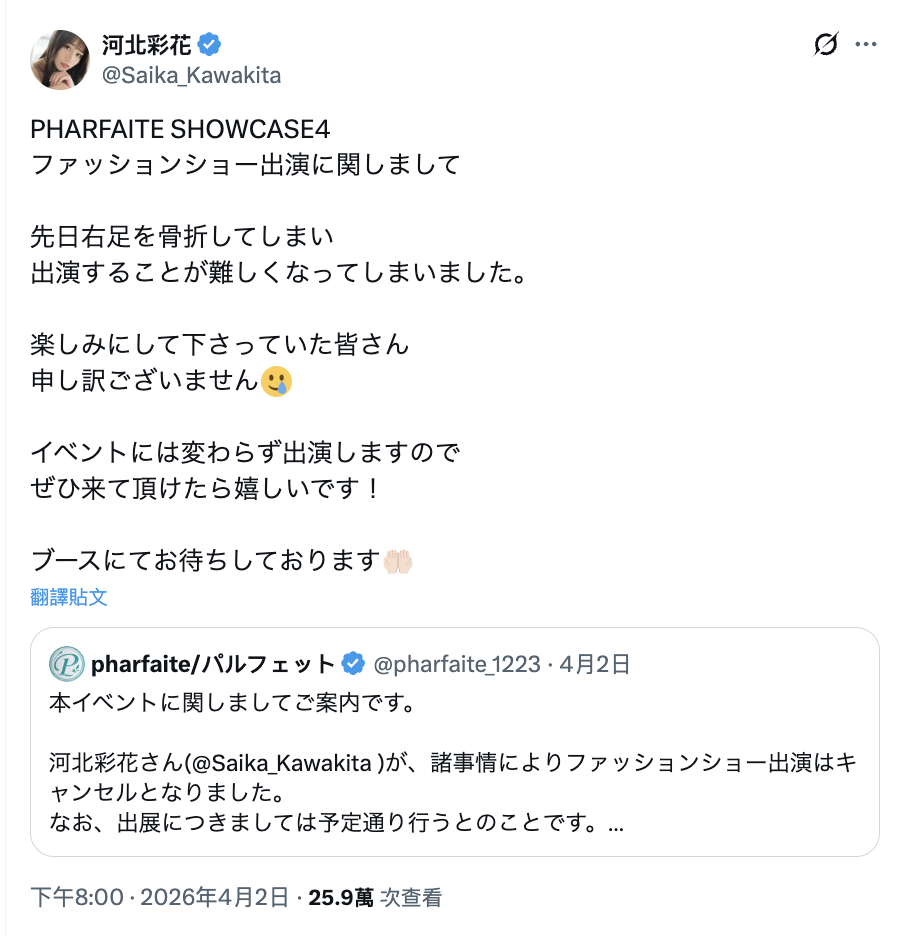Screen dimensions: 900x936
Task: Open the 25.9萬 次查看 view count
Action: [375, 897]
